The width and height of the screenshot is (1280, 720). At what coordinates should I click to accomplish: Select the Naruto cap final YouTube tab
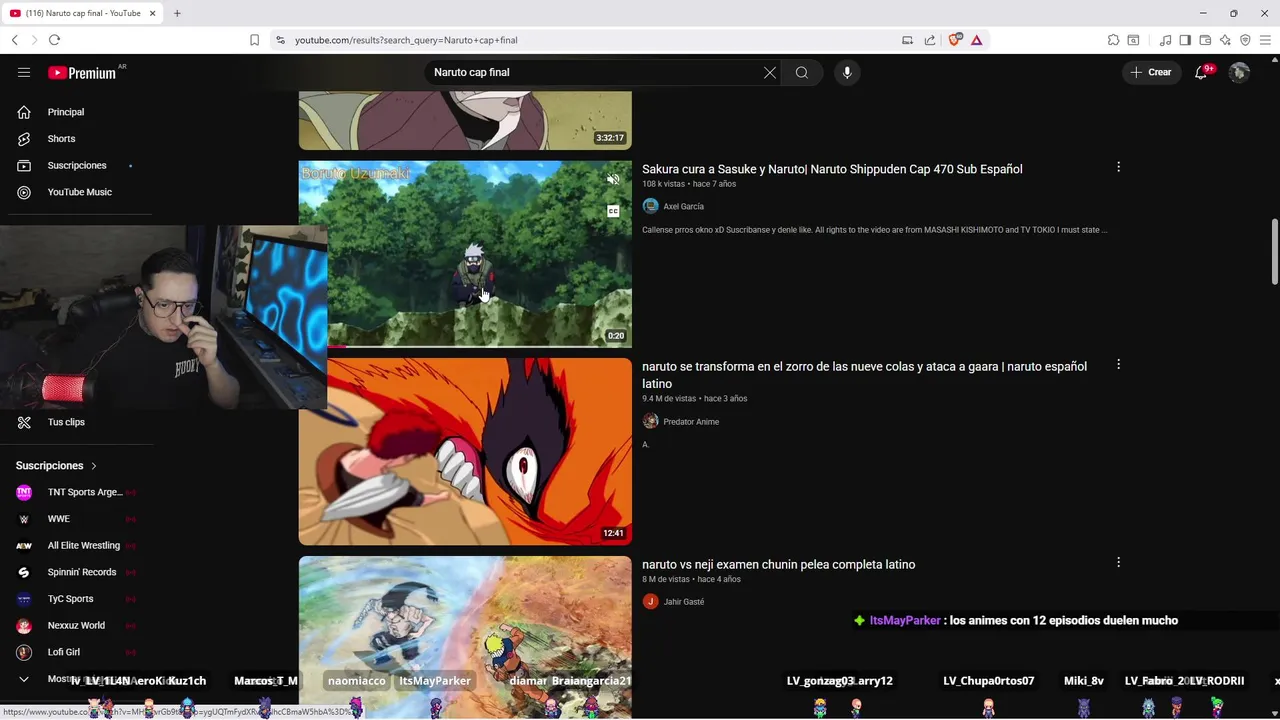(x=82, y=13)
